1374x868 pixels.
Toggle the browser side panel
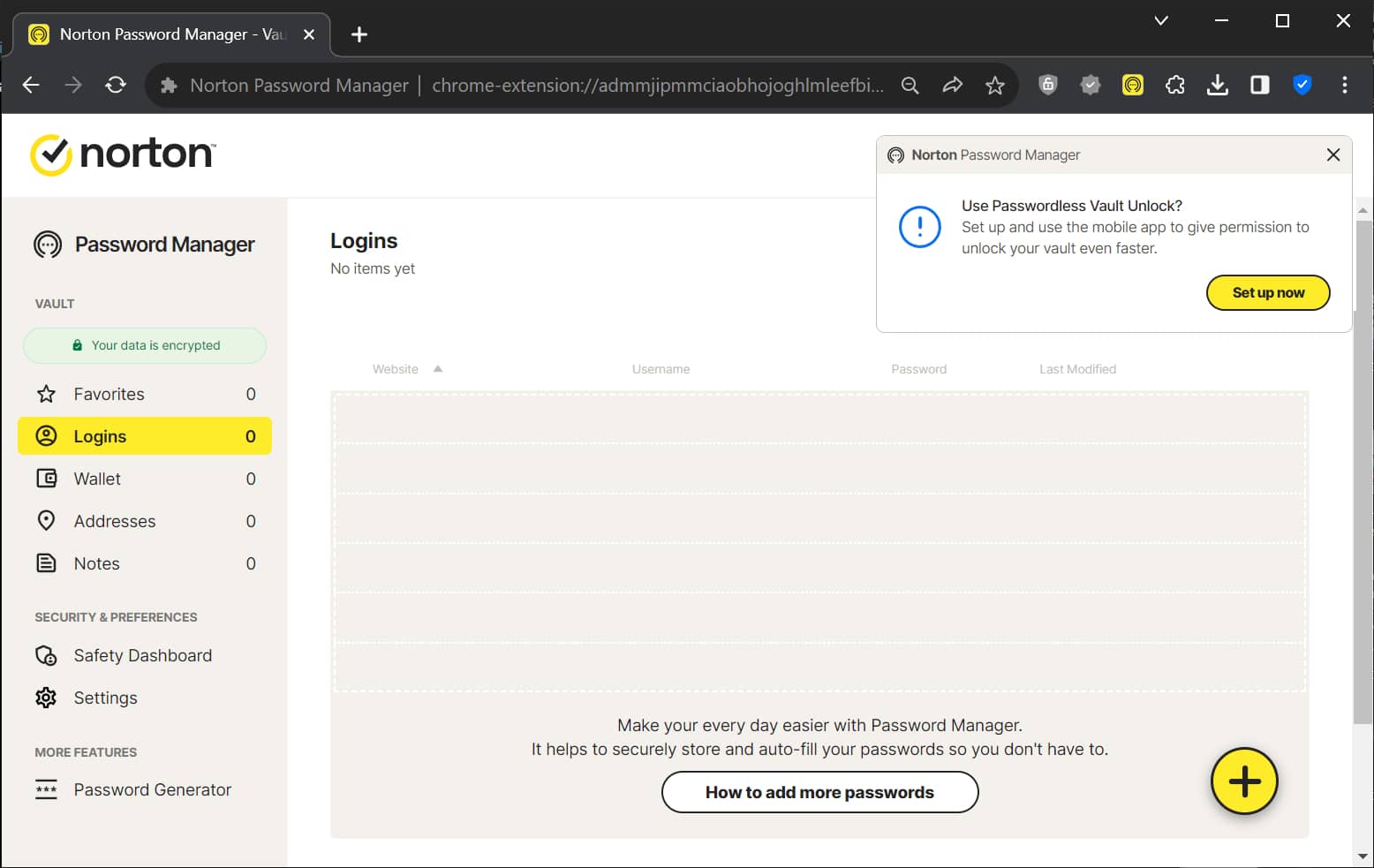tap(1260, 85)
